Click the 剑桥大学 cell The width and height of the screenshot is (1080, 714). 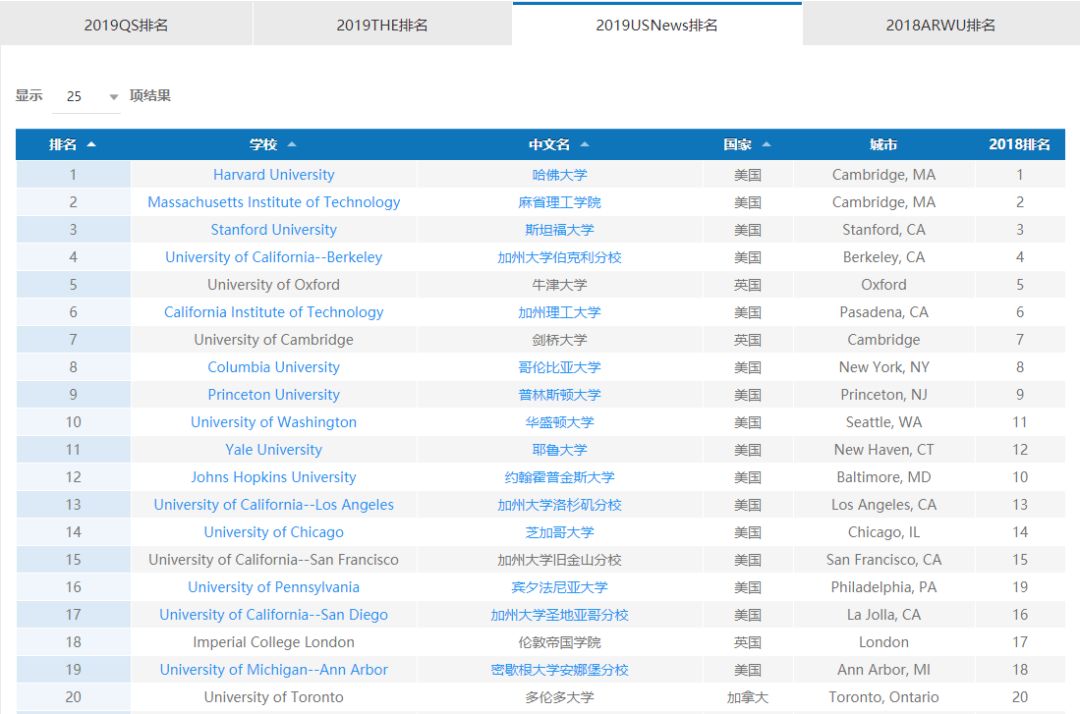(x=559, y=340)
